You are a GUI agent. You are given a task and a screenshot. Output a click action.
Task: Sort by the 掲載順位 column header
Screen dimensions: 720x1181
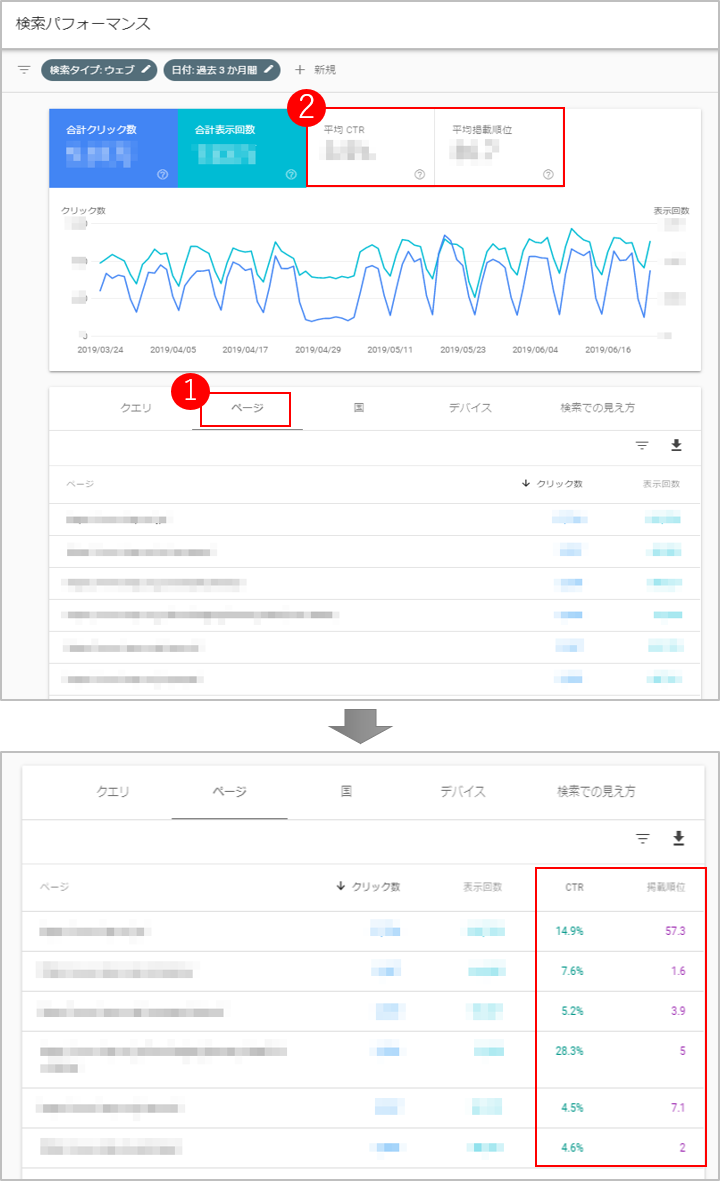665,887
